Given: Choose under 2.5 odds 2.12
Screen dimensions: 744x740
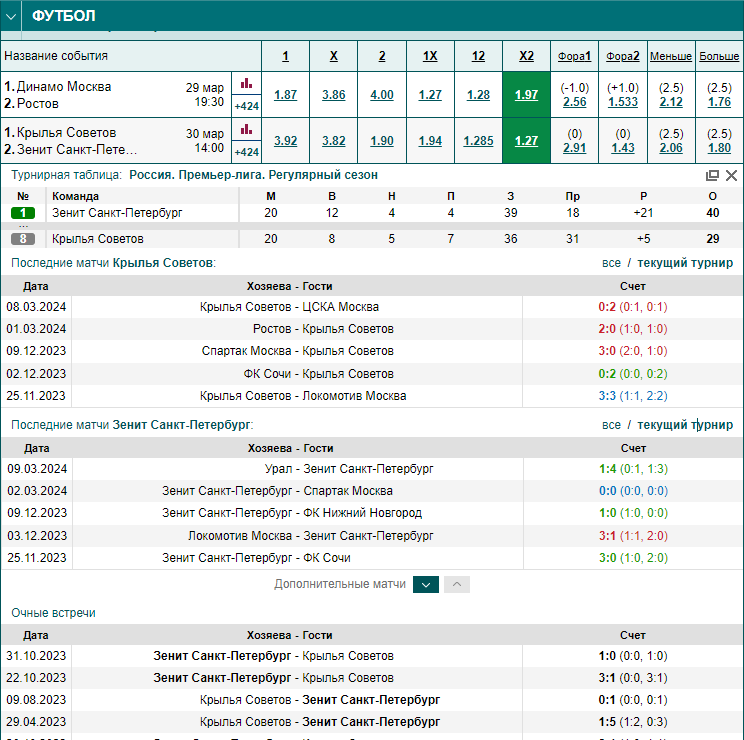Looking at the screenshot, I should coord(671,102).
